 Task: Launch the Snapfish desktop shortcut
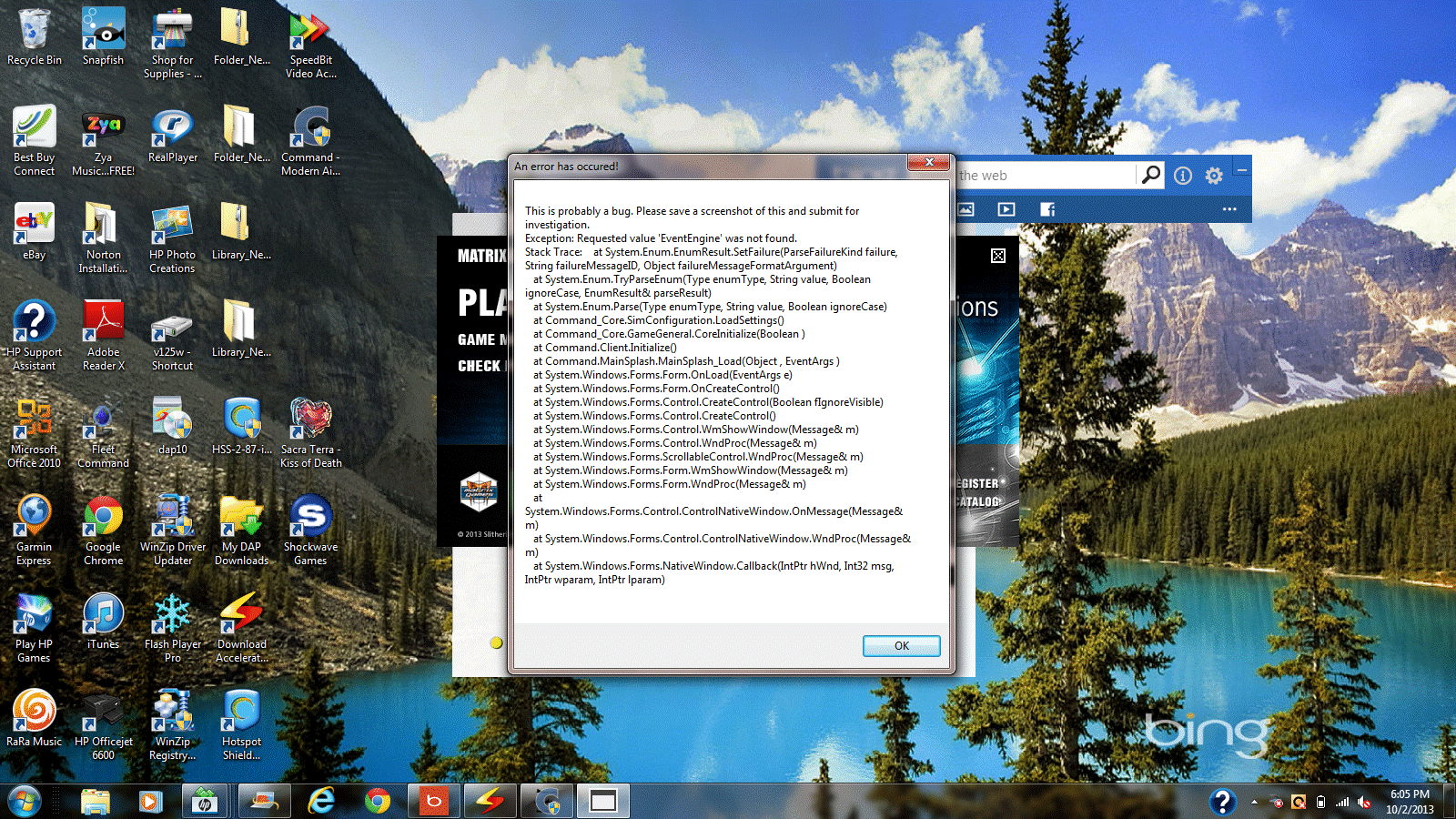103,37
